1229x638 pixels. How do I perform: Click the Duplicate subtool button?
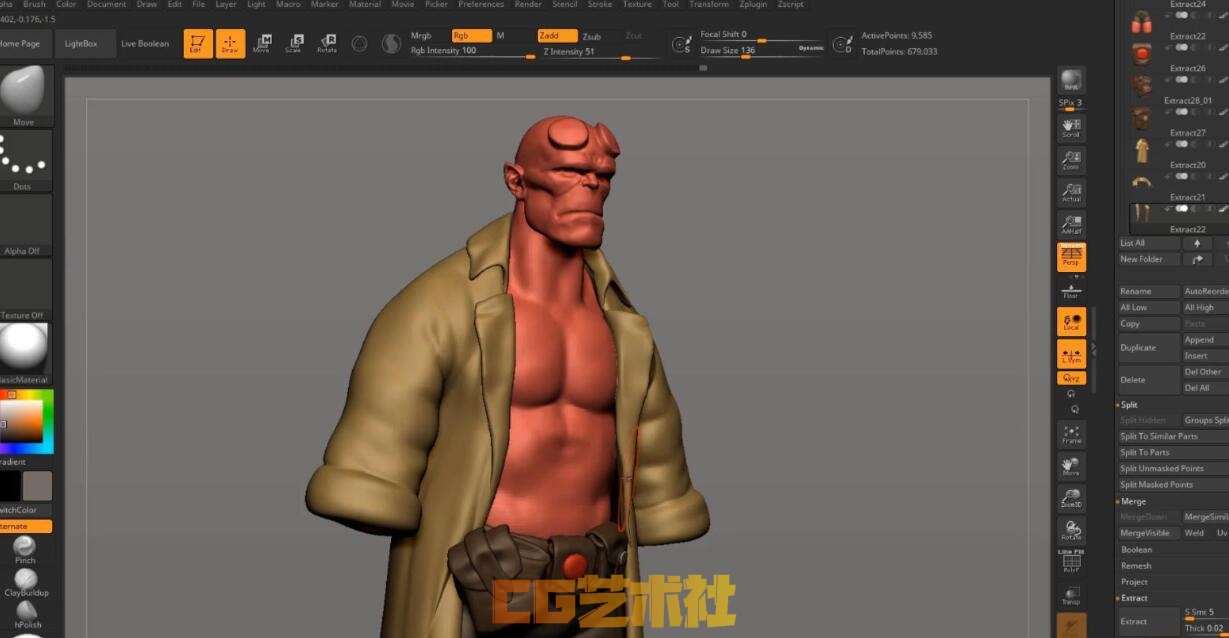[x=1149, y=348]
